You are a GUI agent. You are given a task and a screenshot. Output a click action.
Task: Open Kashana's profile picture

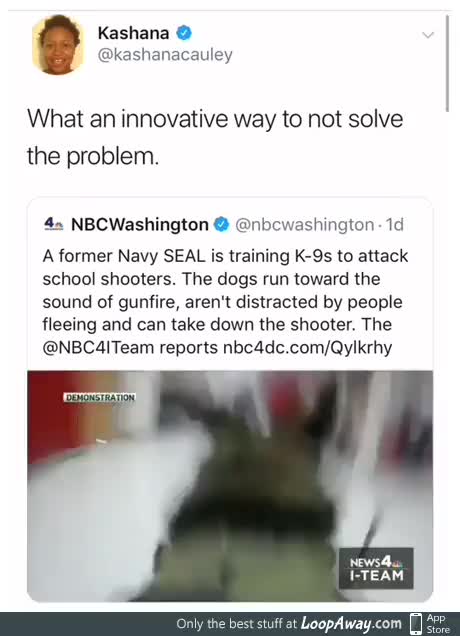(x=58, y=45)
